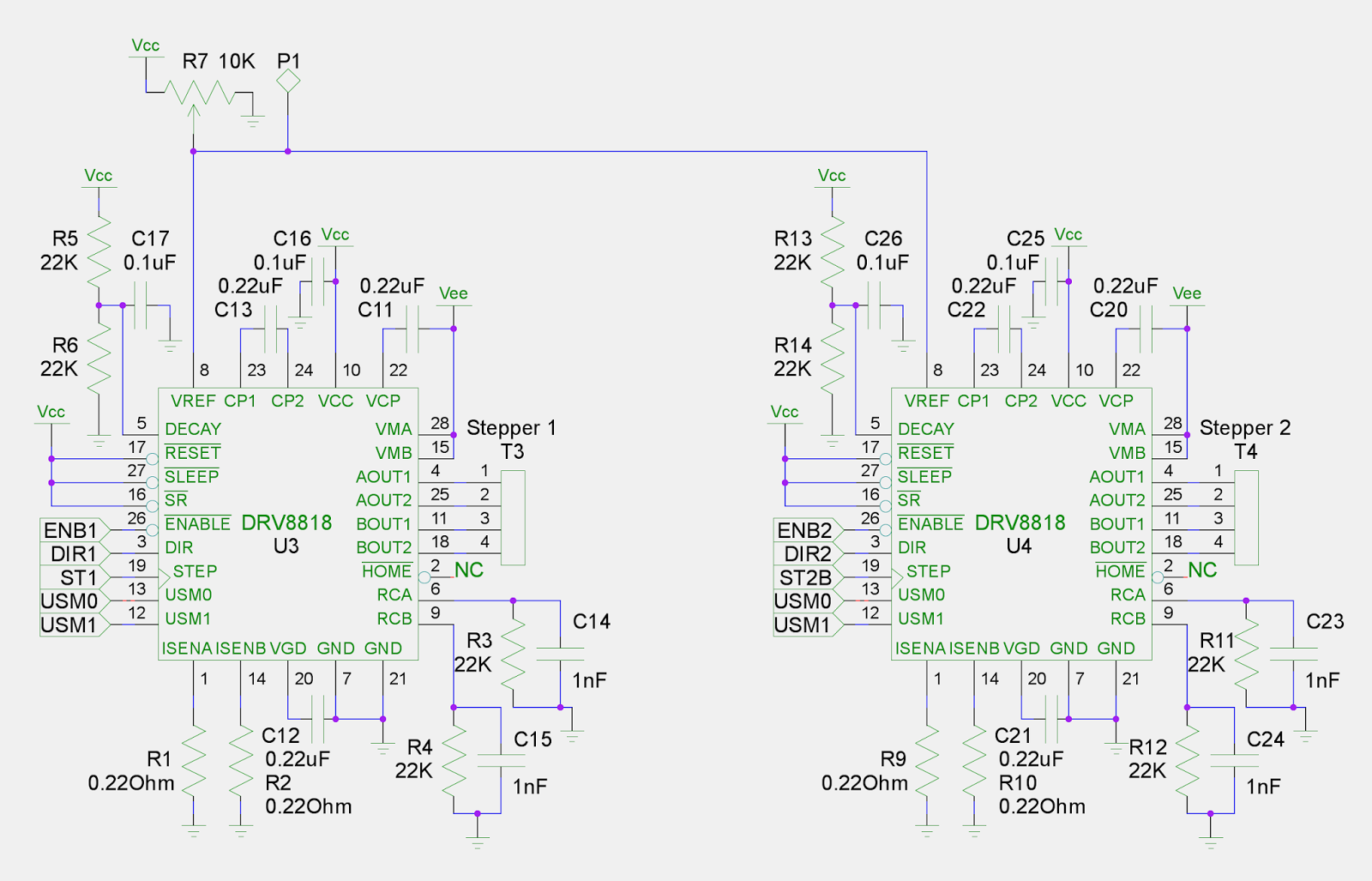The height and width of the screenshot is (881, 1372).
Task: Select the Stepper 2 T4 connector symbol
Action: pyautogui.click(x=1246, y=518)
